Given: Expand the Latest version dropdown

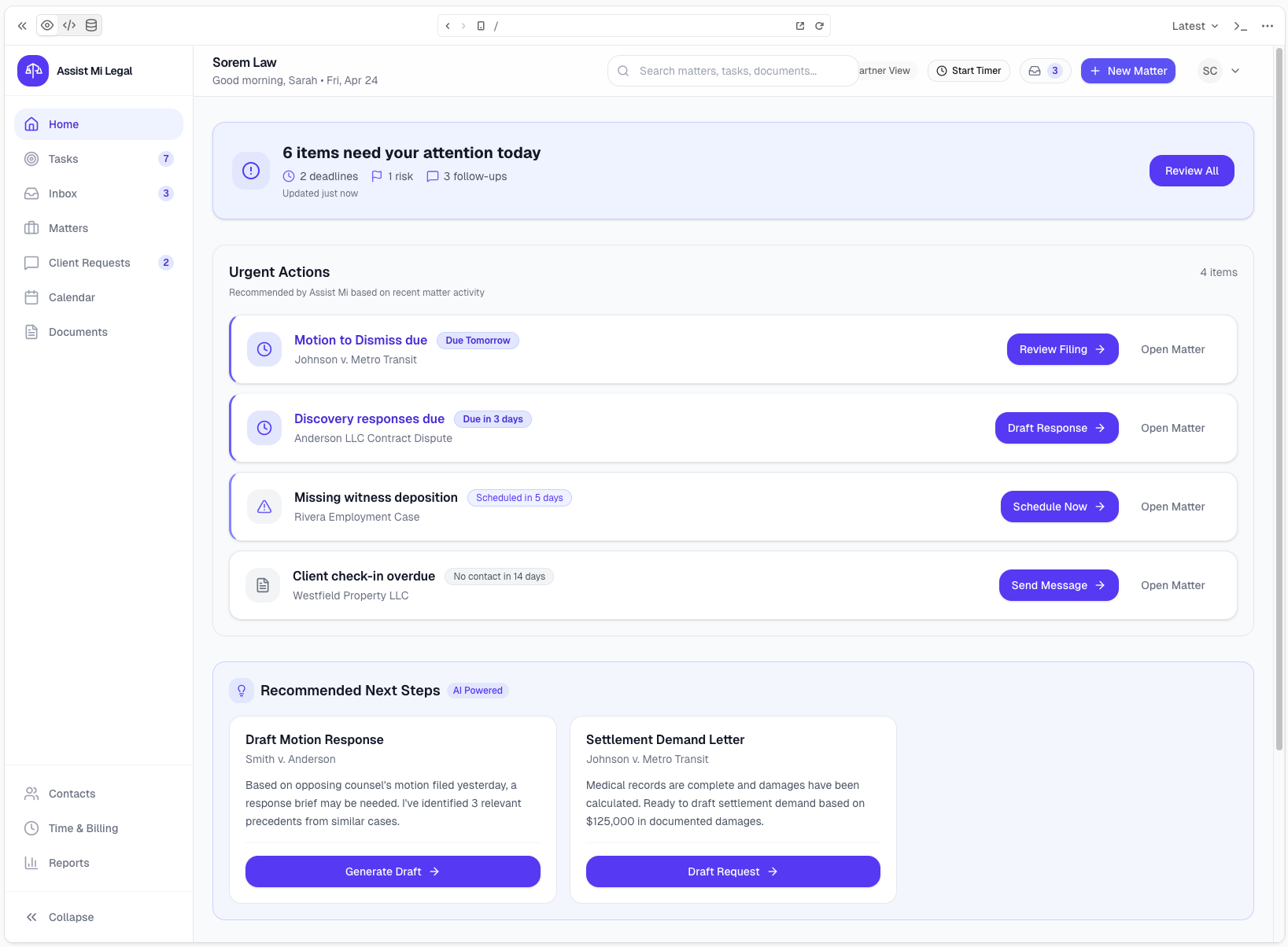Looking at the screenshot, I should (1194, 26).
